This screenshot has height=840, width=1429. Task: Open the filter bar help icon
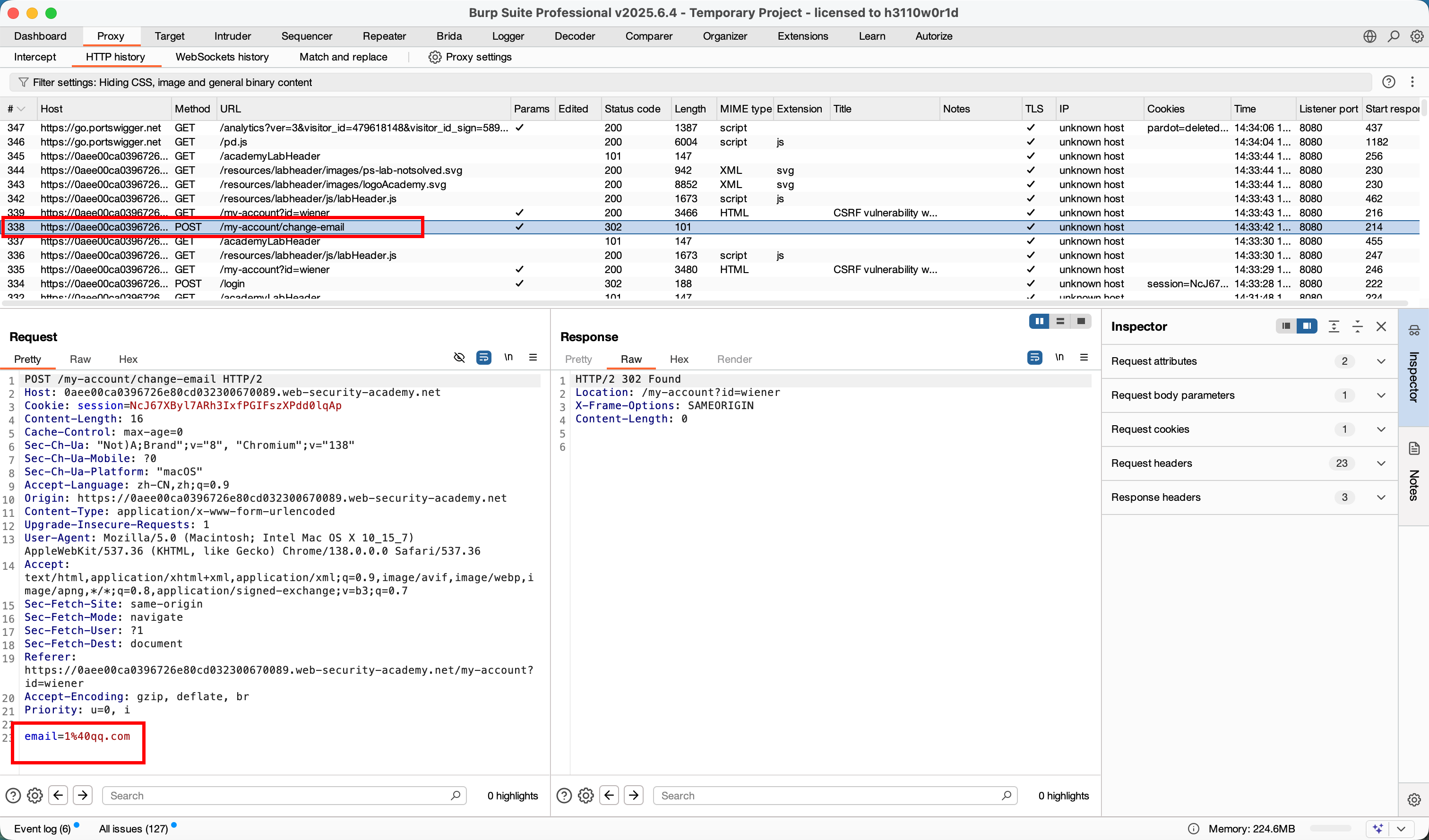pyautogui.click(x=1389, y=82)
